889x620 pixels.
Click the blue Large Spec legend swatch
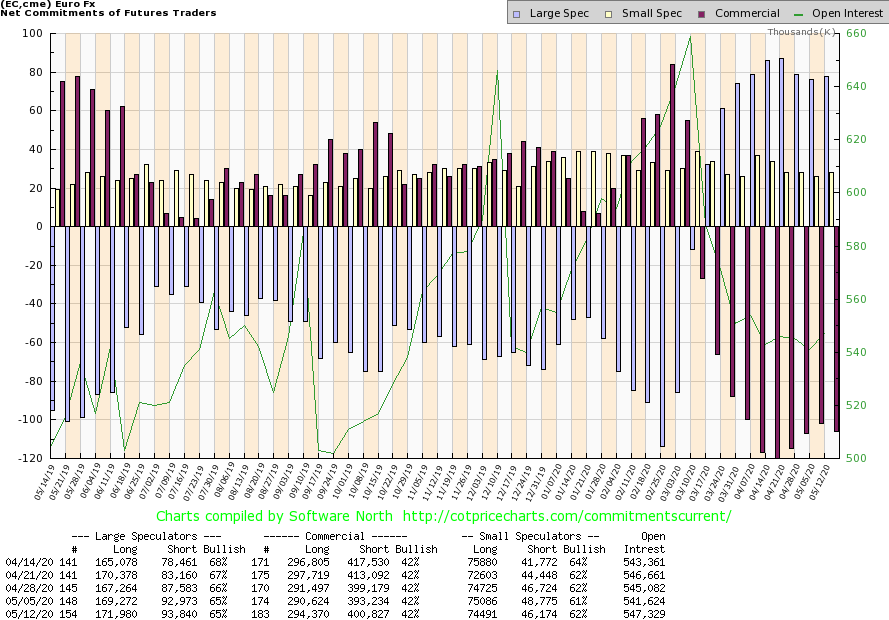click(x=516, y=14)
